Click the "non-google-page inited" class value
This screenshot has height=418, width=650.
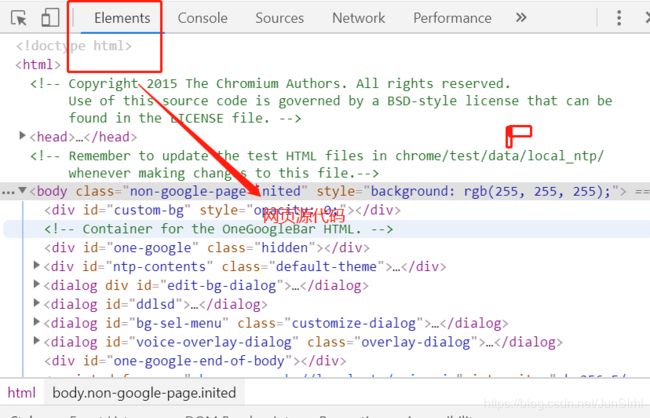(215, 191)
